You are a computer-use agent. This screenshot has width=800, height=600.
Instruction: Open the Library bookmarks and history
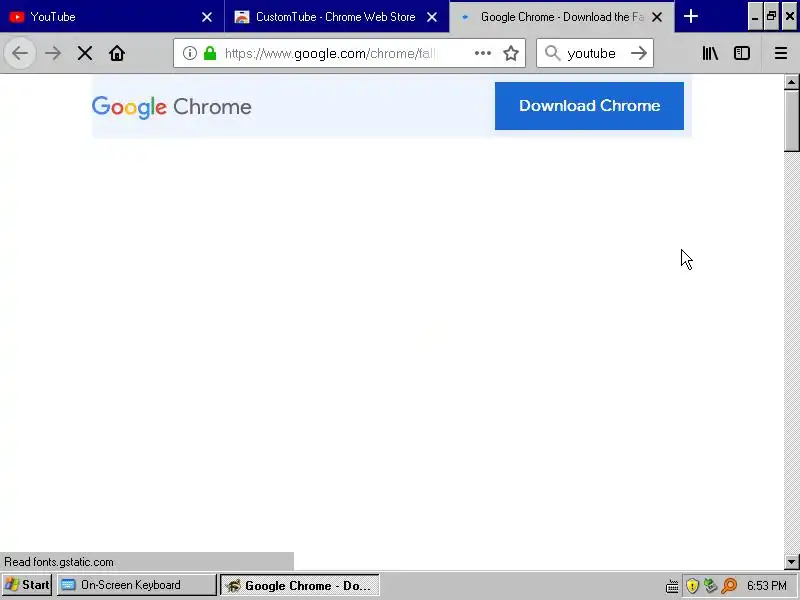710,53
